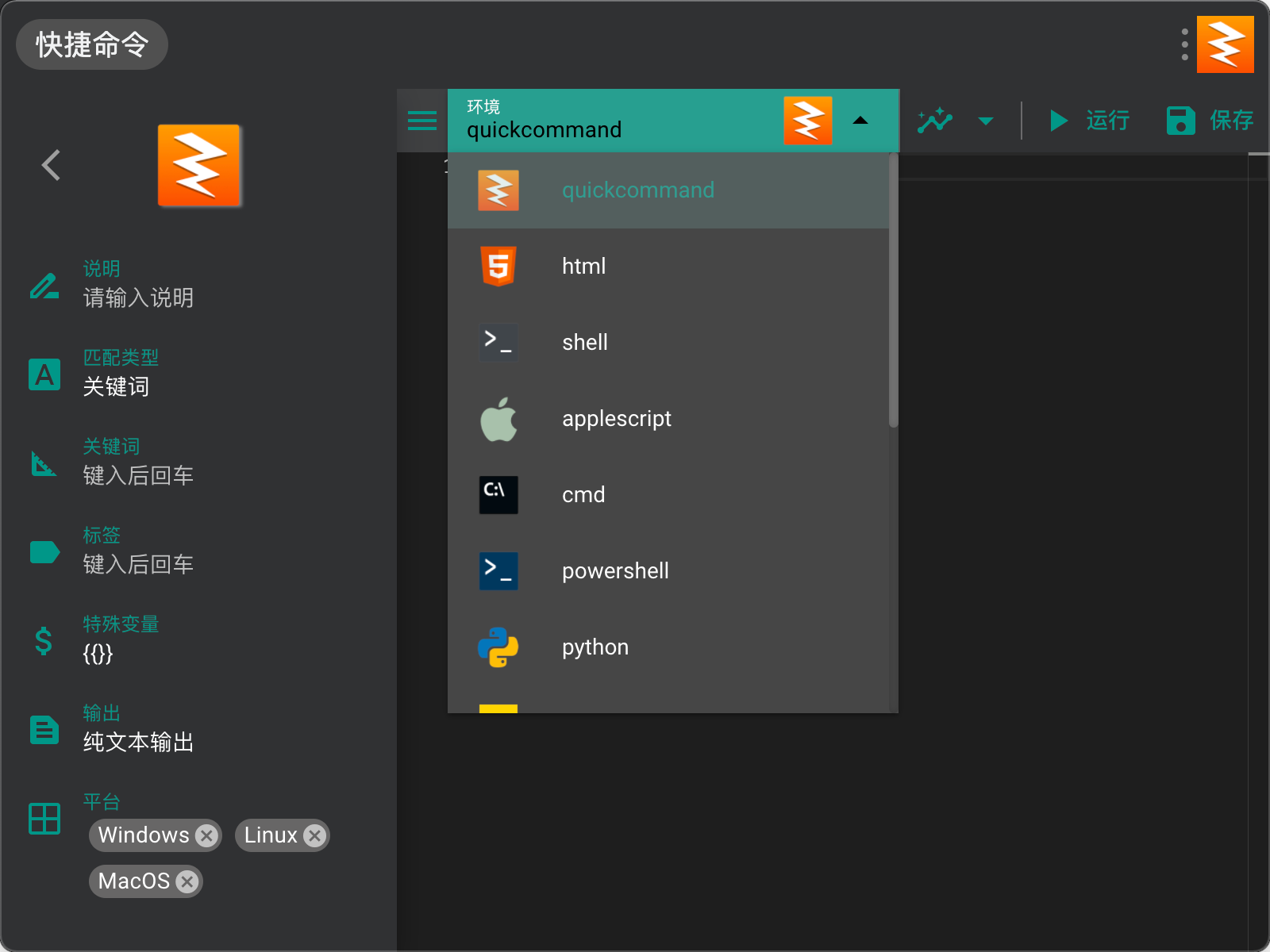Click the HTML5 icon in the dropdown list
The width and height of the screenshot is (1270, 952).
click(x=498, y=267)
